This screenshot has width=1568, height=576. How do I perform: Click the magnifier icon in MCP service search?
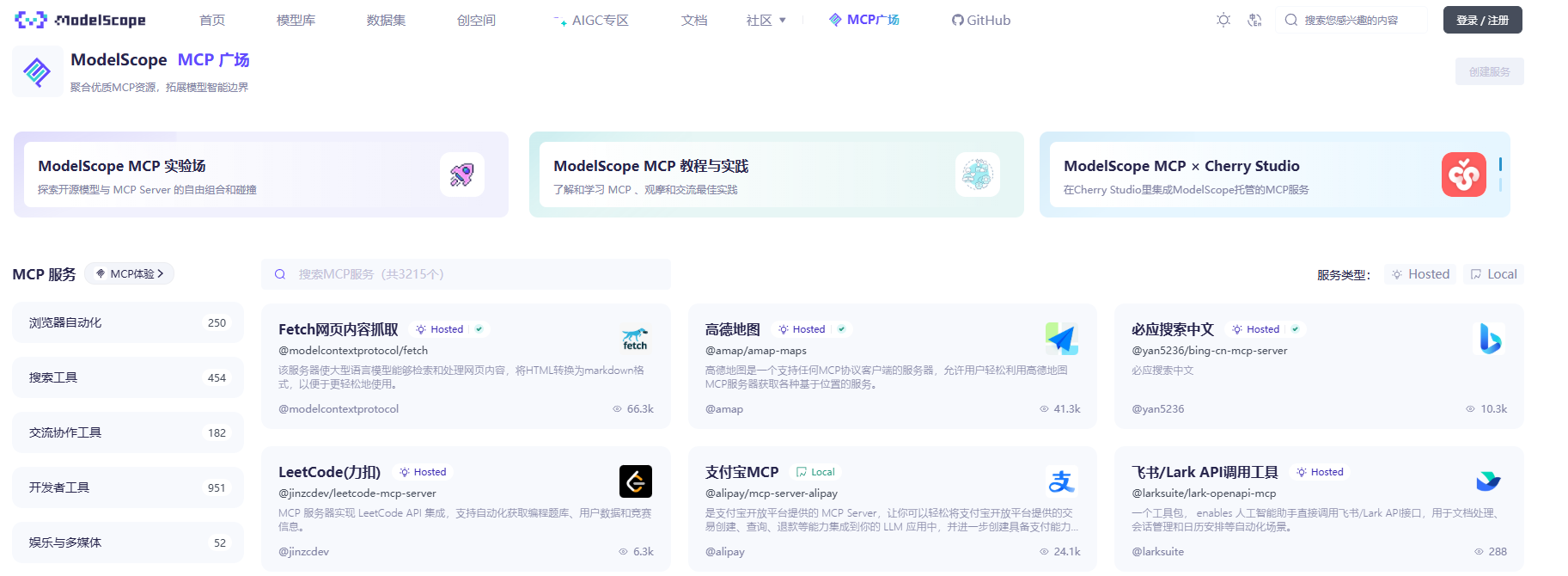coord(280,274)
